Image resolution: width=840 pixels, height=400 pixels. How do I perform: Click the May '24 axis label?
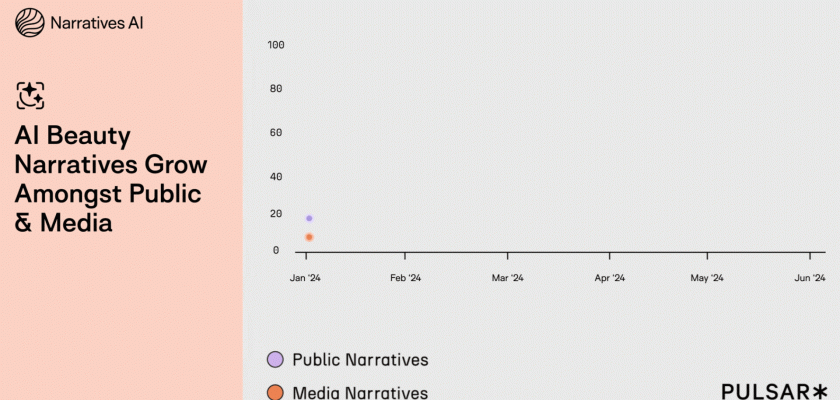tap(709, 278)
